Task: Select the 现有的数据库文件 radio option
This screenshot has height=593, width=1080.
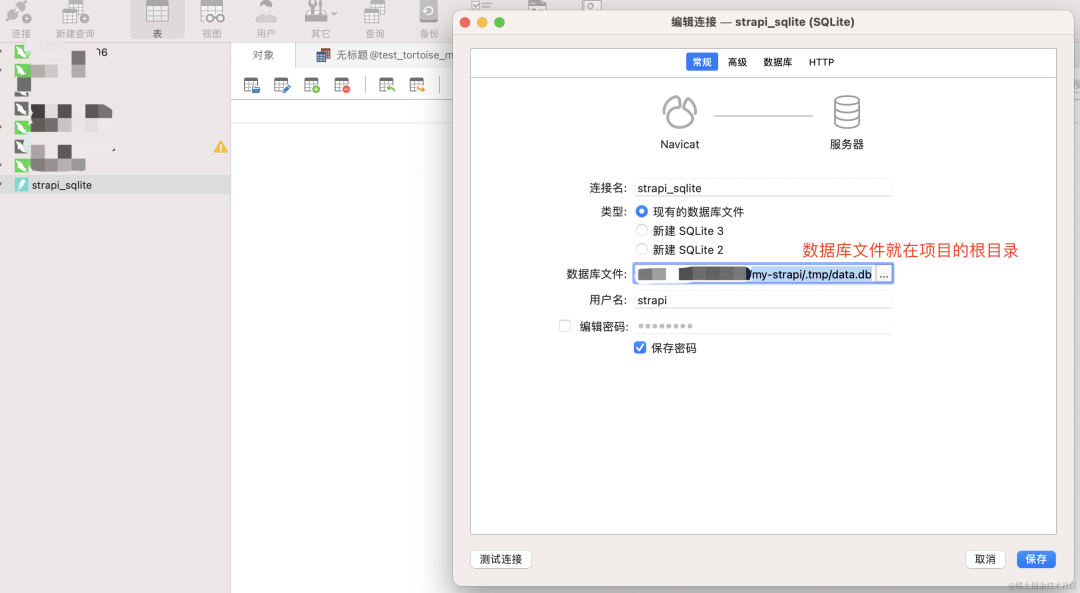Action: coord(641,211)
